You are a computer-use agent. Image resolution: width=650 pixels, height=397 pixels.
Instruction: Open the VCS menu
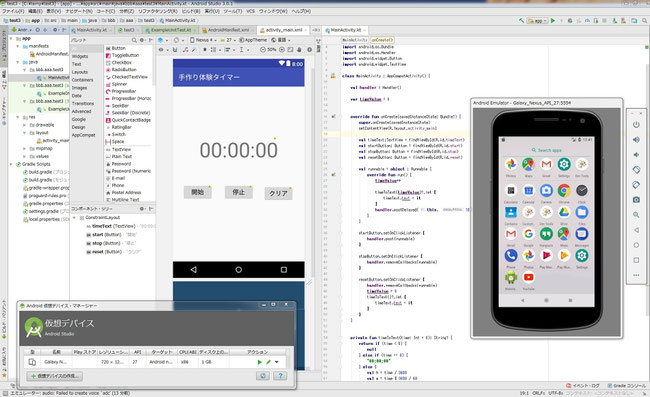point(250,11)
